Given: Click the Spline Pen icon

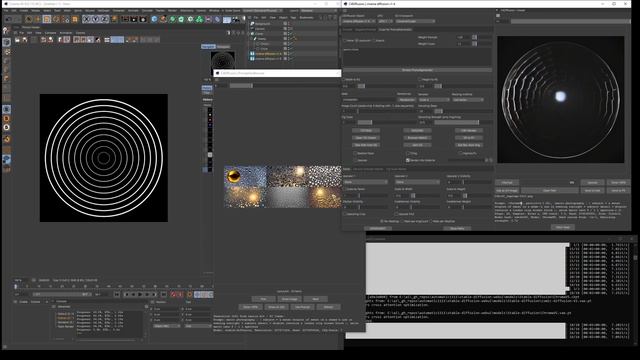Looking at the screenshot, I should pos(163,19).
